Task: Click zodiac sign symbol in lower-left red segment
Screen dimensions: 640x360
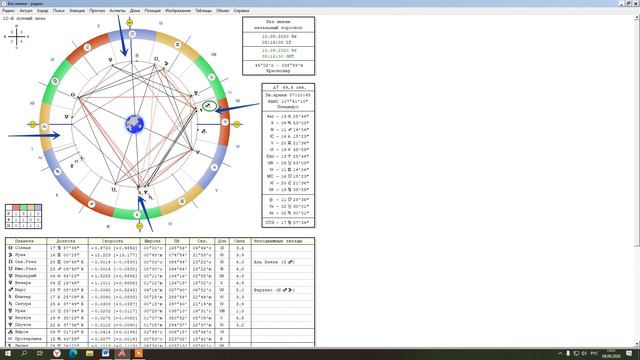Action: click(92, 204)
